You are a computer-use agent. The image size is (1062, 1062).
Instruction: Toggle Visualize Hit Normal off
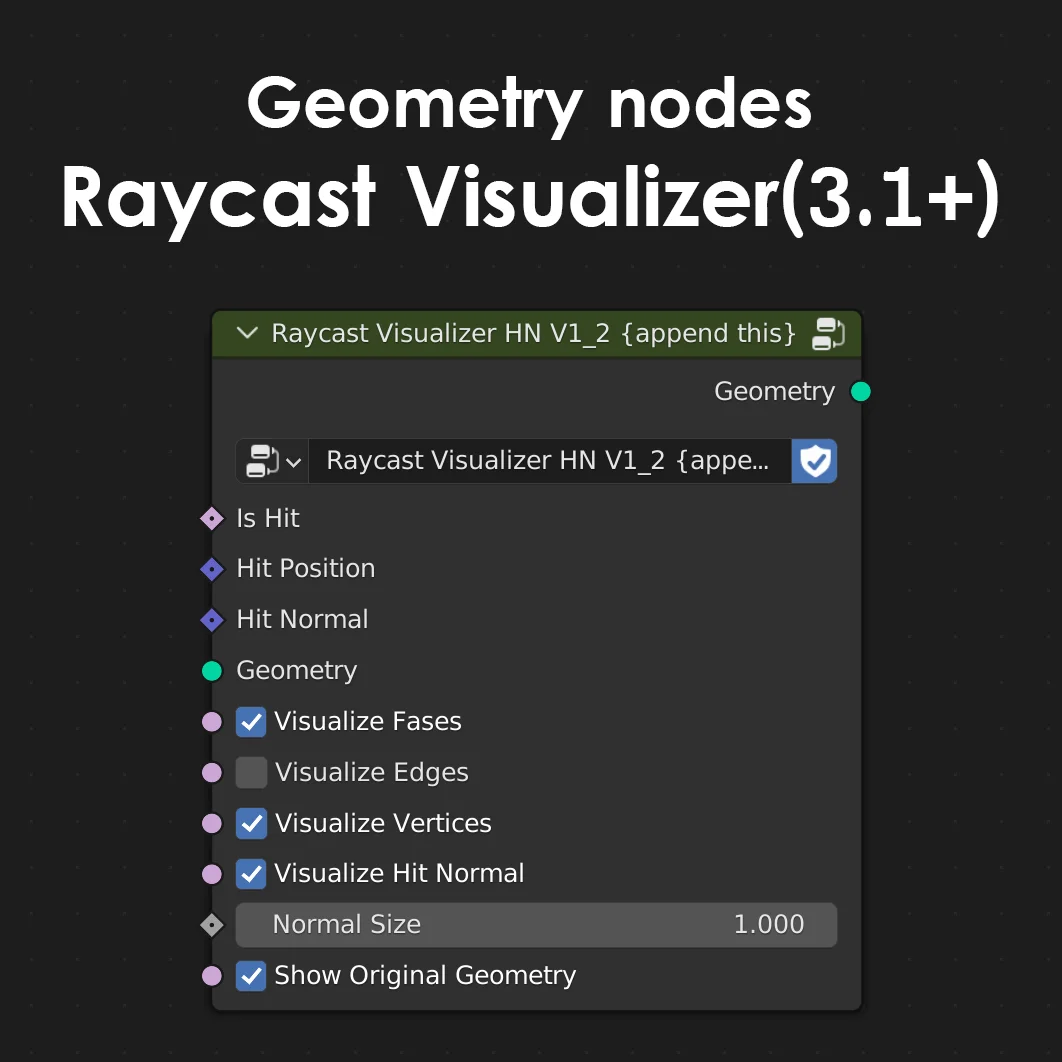(x=251, y=873)
